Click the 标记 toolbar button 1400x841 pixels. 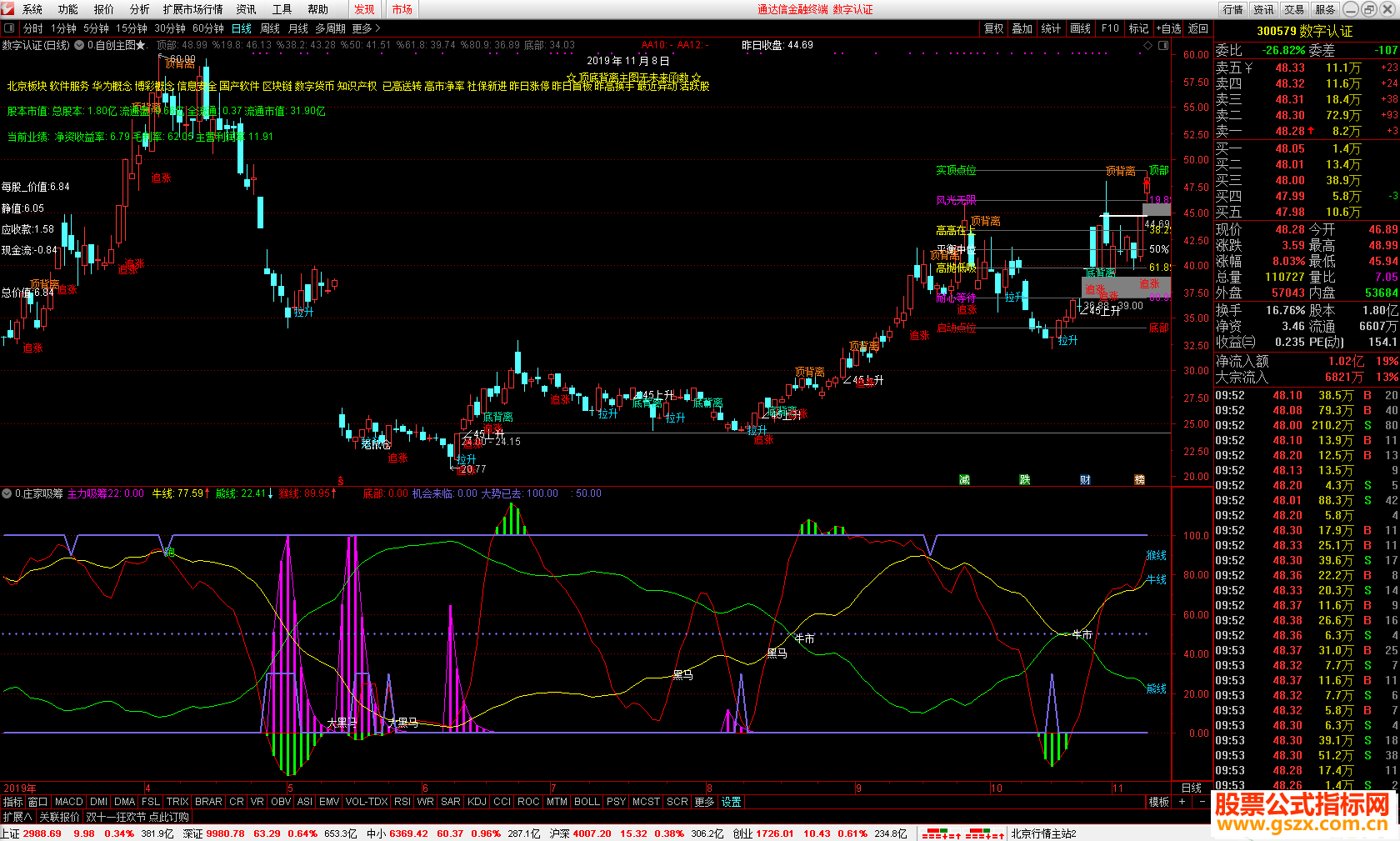tap(1138, 28)
